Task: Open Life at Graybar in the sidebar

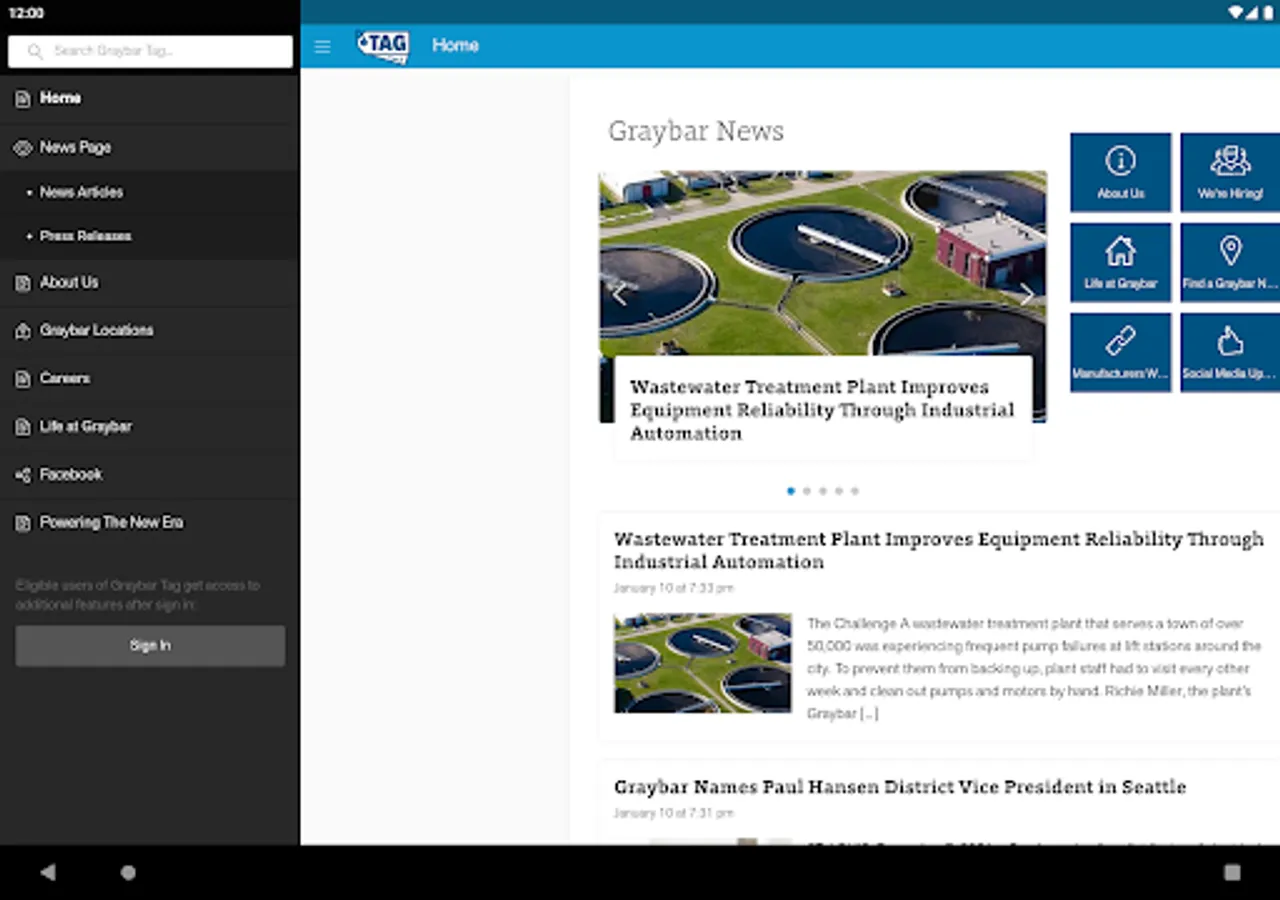Action: tap(150, 427)
